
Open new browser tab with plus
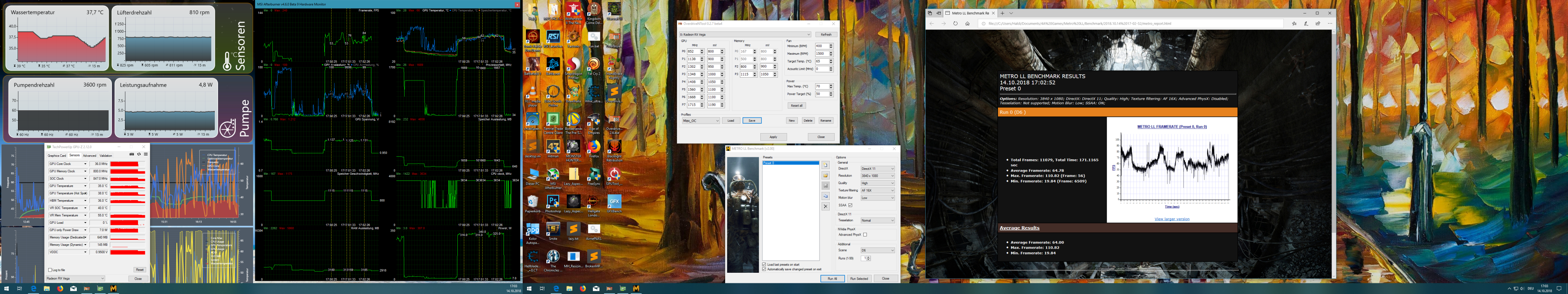pos(1002,13)
